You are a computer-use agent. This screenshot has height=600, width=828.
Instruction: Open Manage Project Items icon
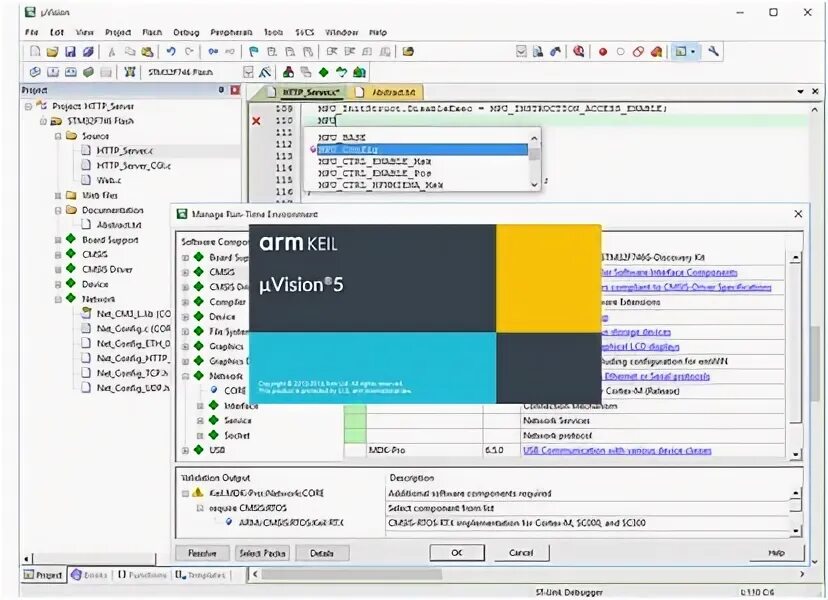(288, 72)
